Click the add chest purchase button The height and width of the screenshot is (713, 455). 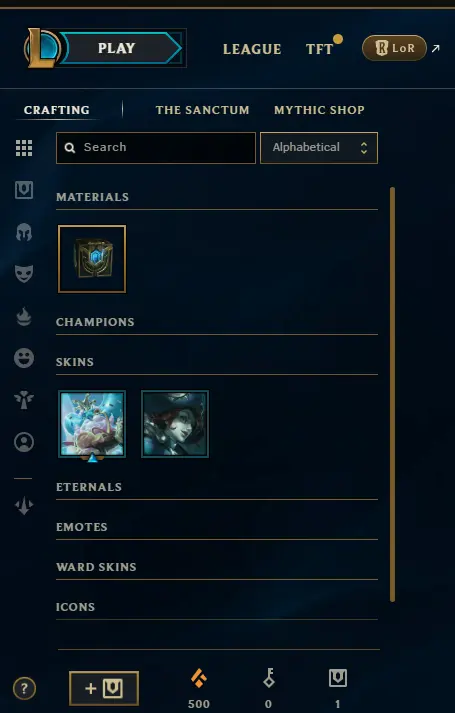[x=104, y=688]
